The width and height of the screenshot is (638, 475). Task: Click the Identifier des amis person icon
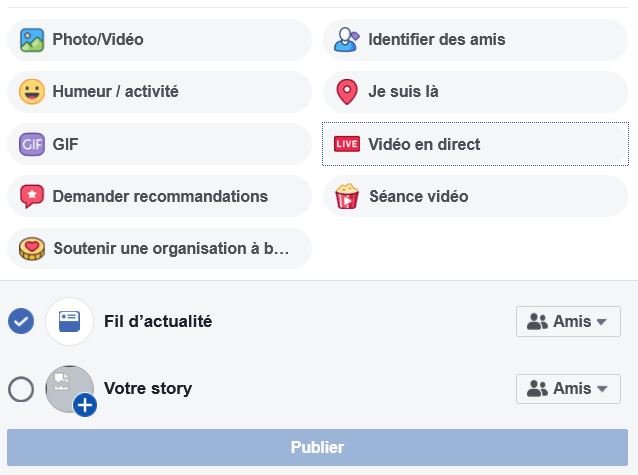click(x=347, y=40)
